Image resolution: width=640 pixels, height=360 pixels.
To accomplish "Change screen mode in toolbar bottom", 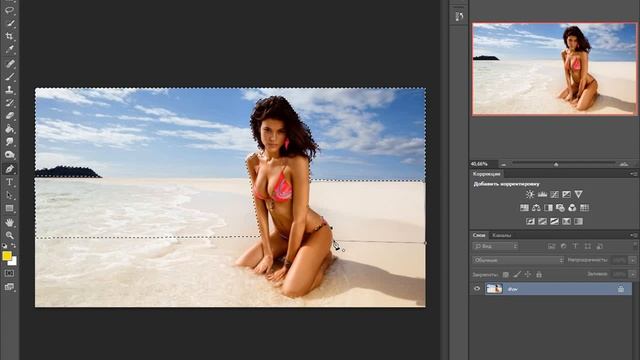I will pos(9,287).
